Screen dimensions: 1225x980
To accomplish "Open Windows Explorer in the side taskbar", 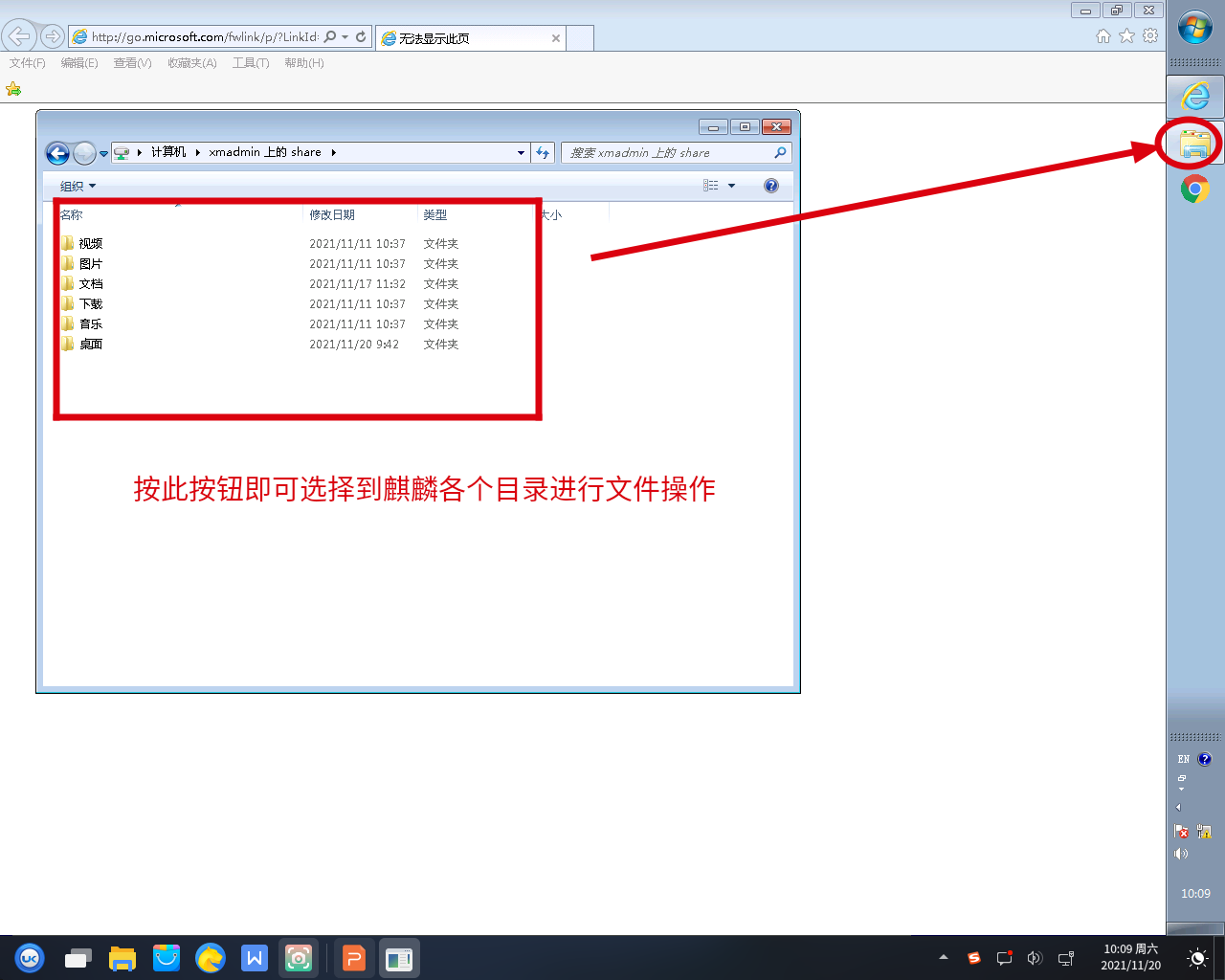I will pyautogui.click(x=1195, y=145).
